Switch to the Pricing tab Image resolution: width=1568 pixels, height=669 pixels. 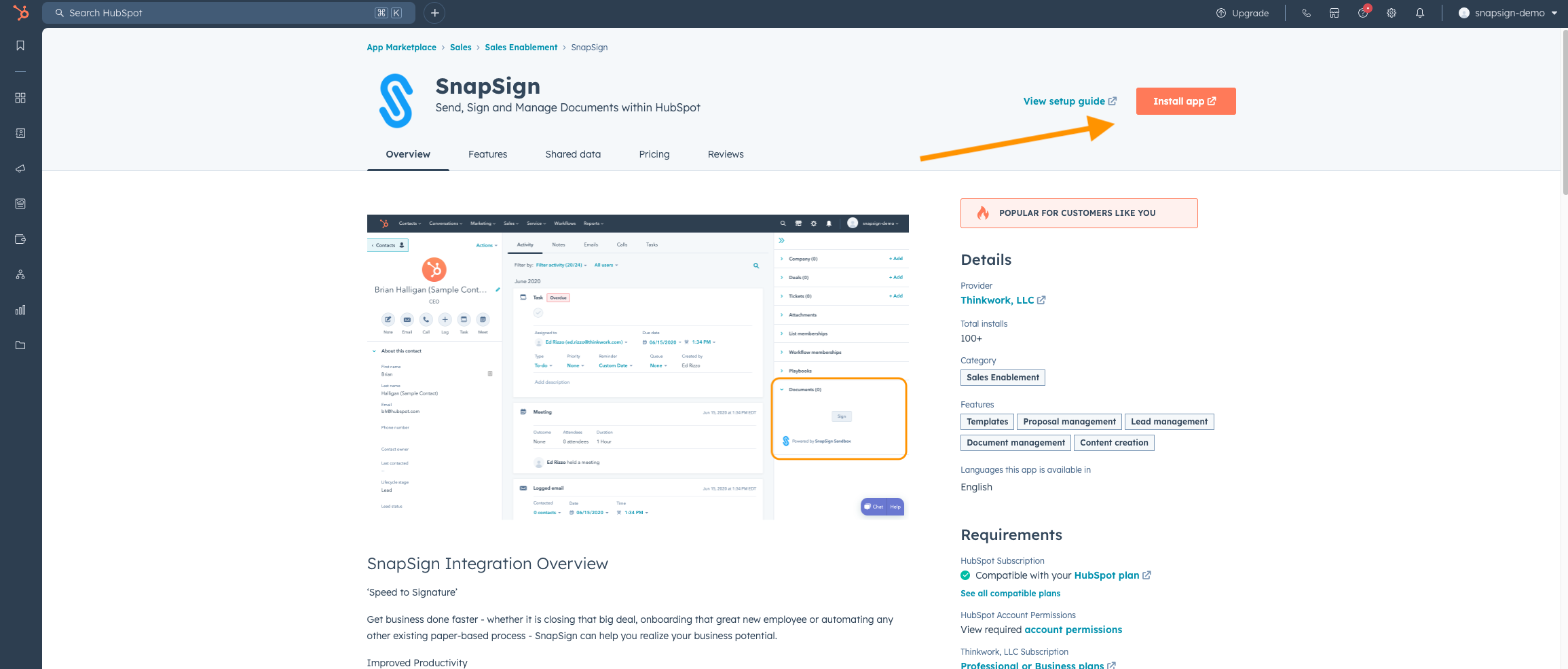point(654,154)
